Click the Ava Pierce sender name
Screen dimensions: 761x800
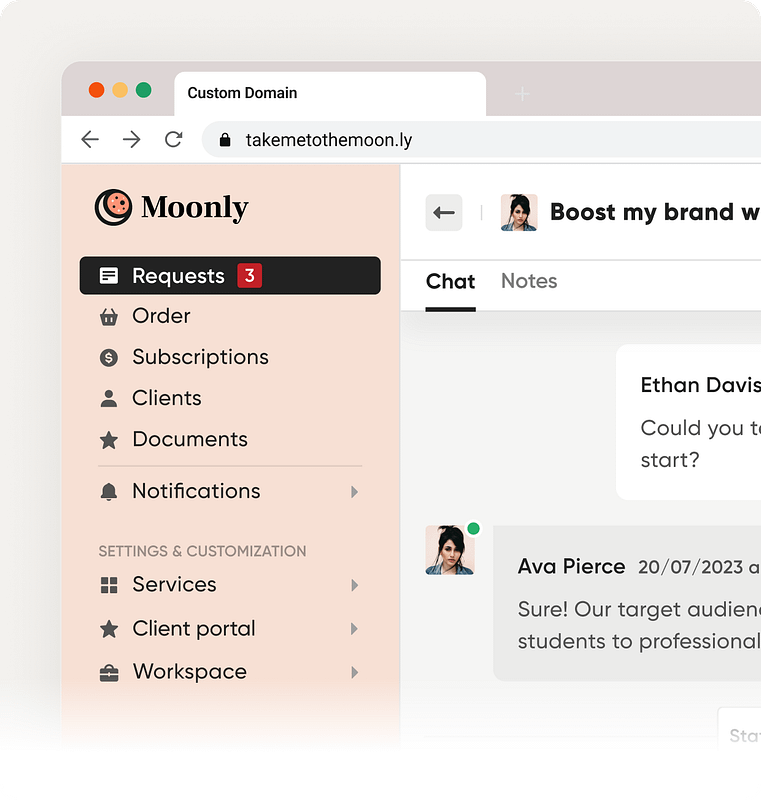pyautogui.click(x=571, y=566)
